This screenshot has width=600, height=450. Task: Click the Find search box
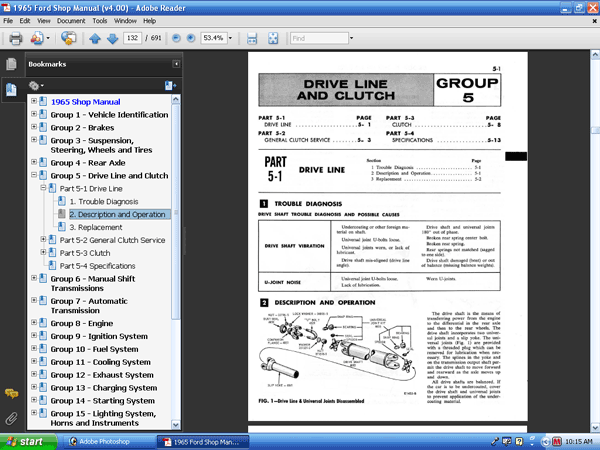[319, 38]
